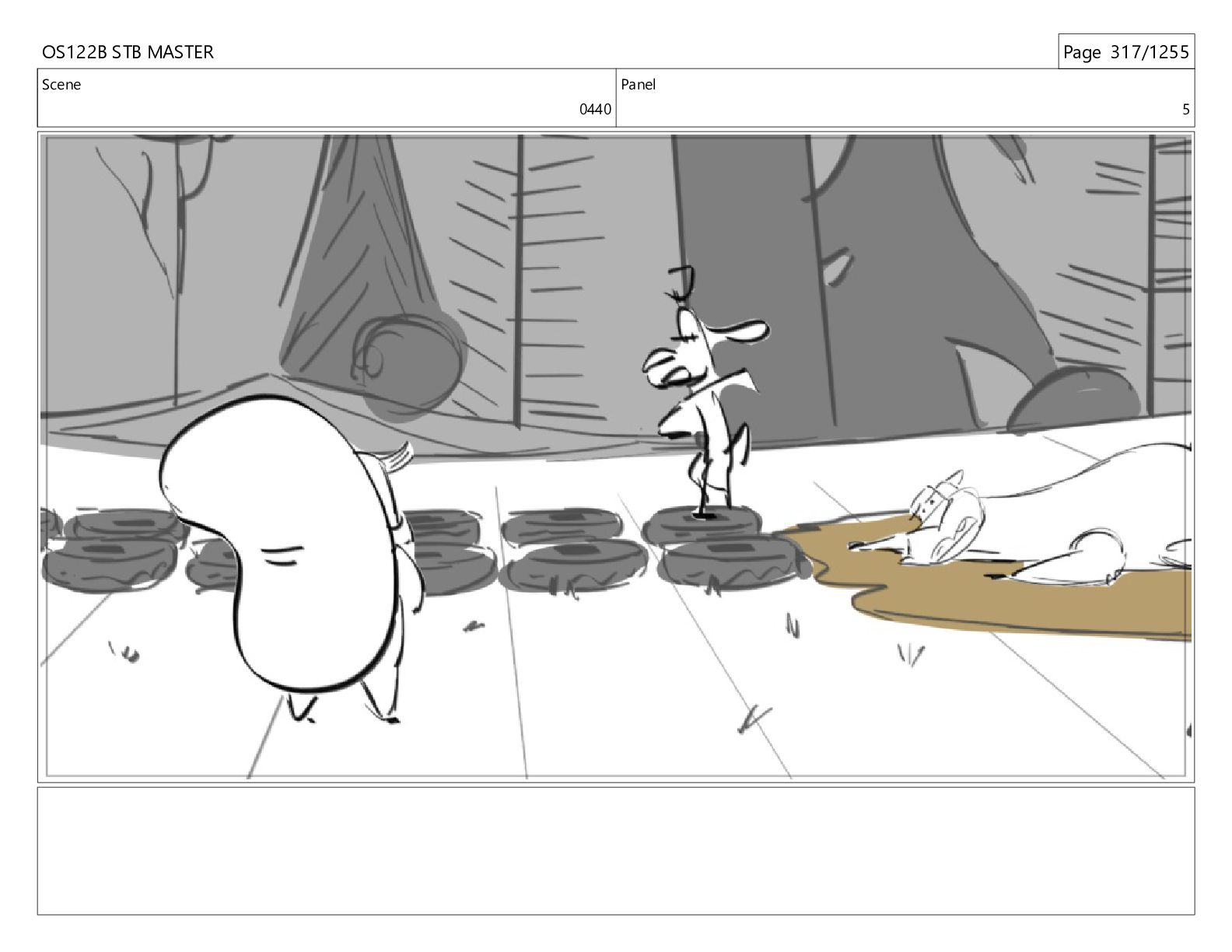
Task: Click the Scene label
Action: pos(61,85)
